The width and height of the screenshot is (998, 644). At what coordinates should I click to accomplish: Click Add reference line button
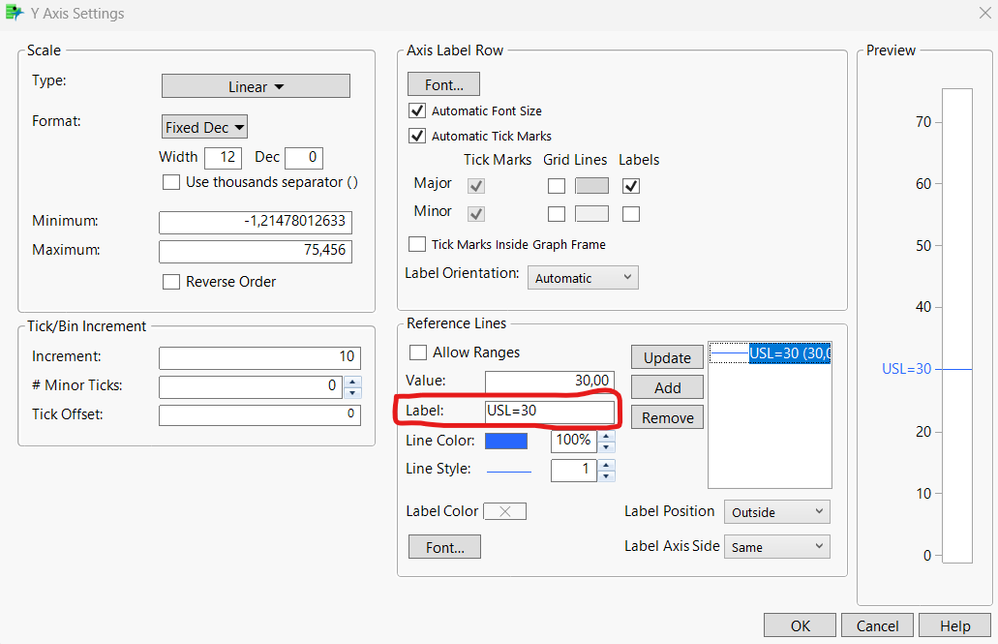tap(667, 388)
